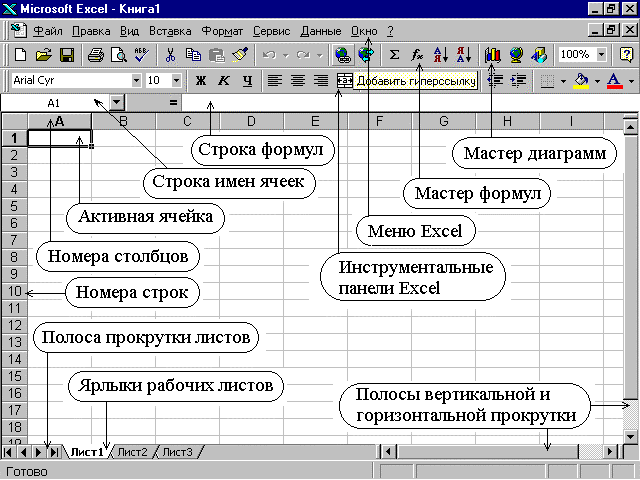Expand the Arial Cyr font dropdown

(136, 80)
